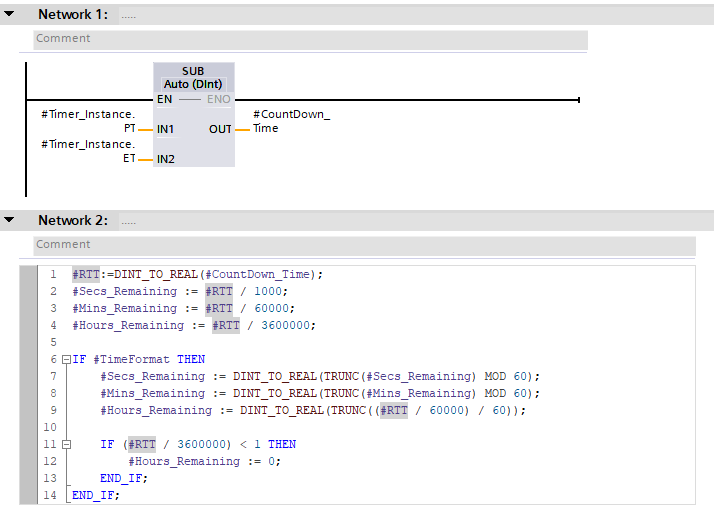The height and width of the screenshot is (512, 714).
Task: Click the EN input of the SUB block
Action: (164, 99)
